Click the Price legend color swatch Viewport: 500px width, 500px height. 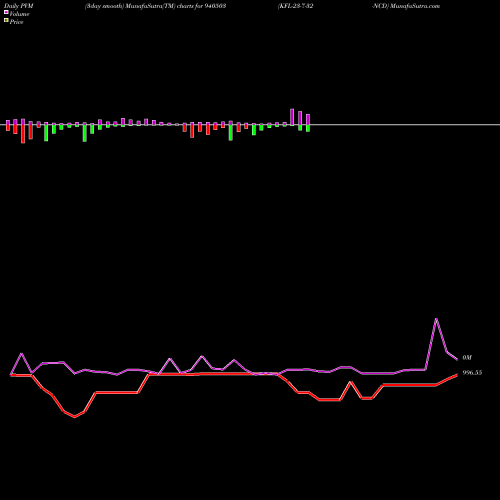6,21
